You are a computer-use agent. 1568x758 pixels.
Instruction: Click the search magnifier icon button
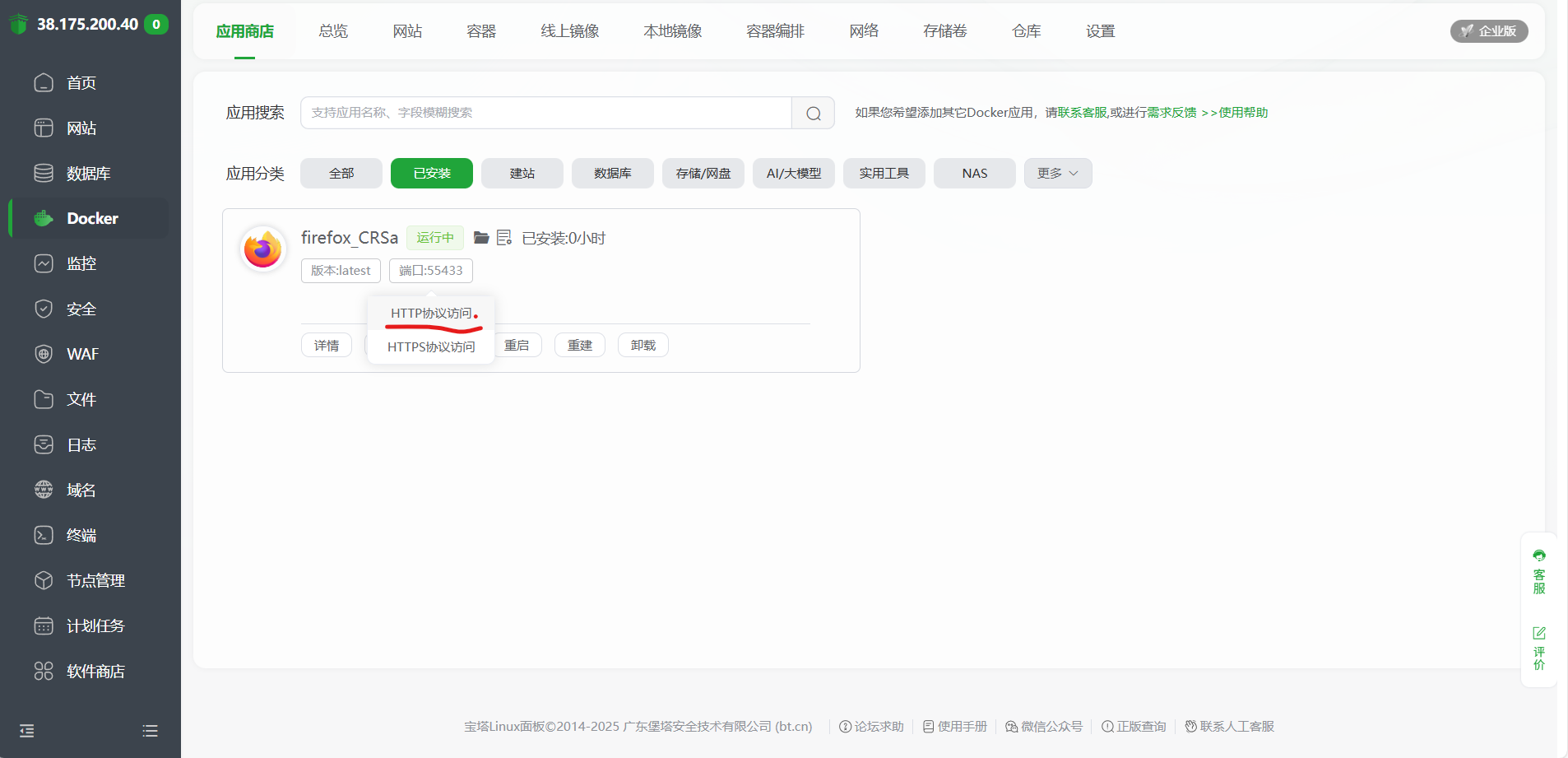click(x=813, y=114)
